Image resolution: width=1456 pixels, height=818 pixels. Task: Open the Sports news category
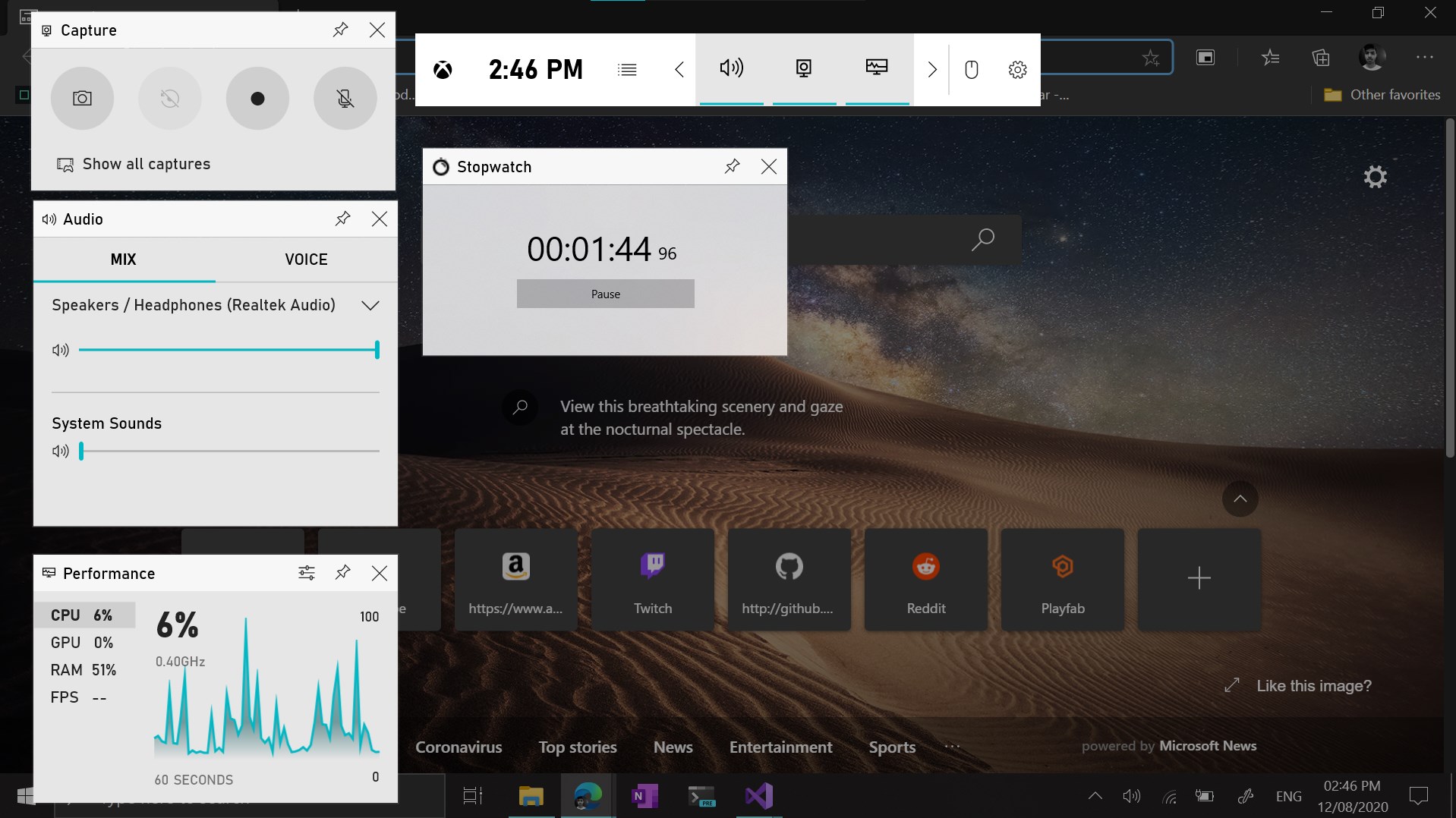(892, 747)
